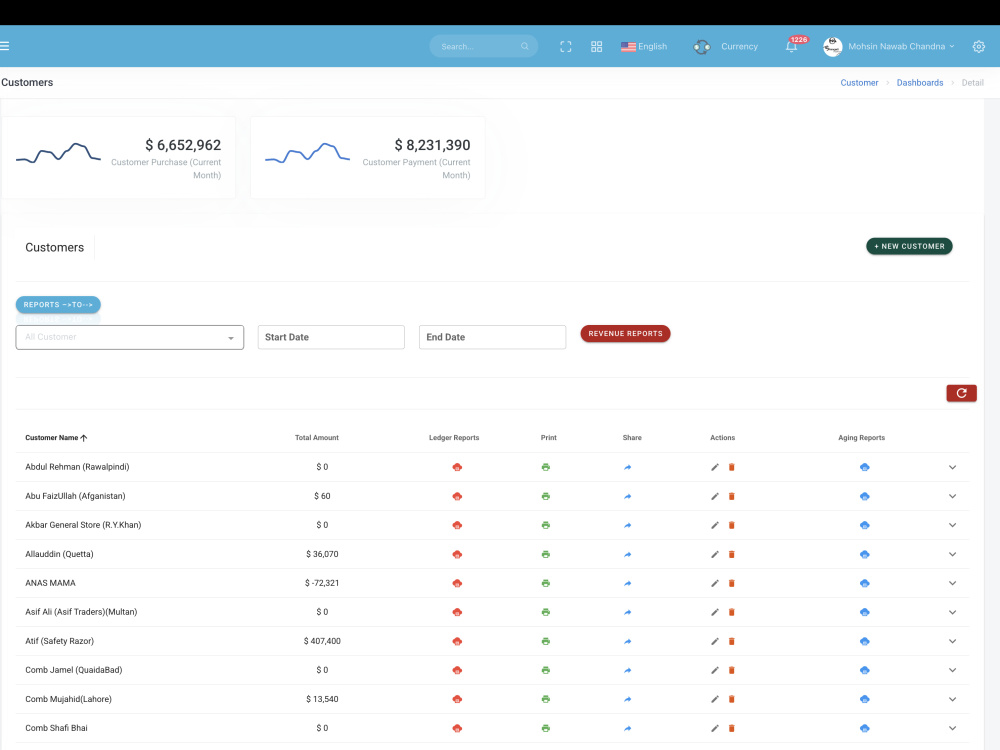Open aging report for Asif Ali (Multan)
The height and width of the screenshot is (750, 1000).
pyautogui.click(x=864, y=612)
